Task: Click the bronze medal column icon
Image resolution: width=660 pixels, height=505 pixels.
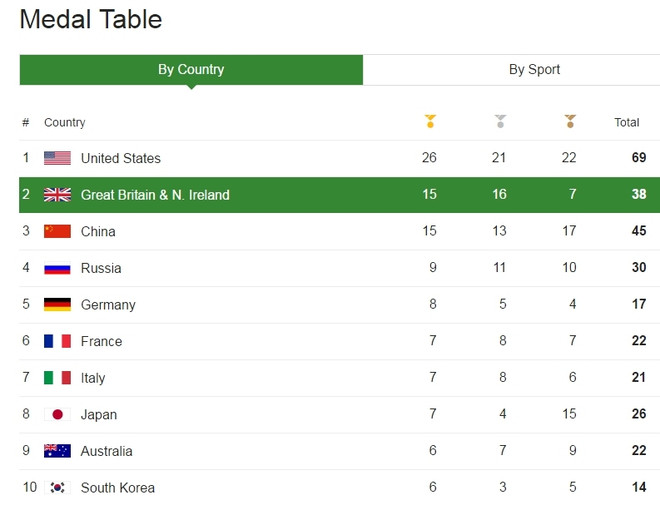Action: pos(570,121)
